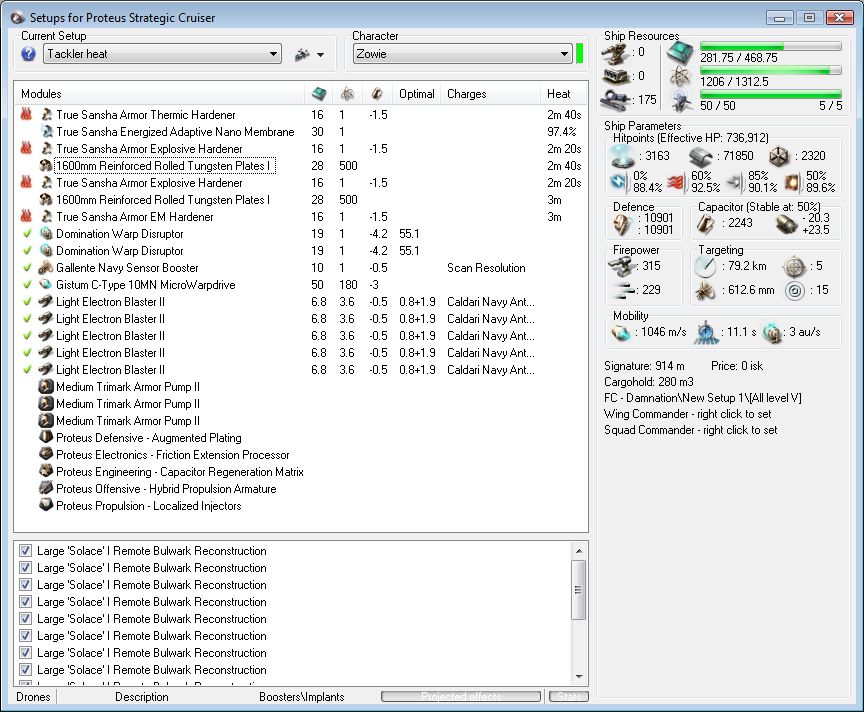Toggle active state of Gistum C-Type 10MN MicroWarpdrive

(27, 285)
